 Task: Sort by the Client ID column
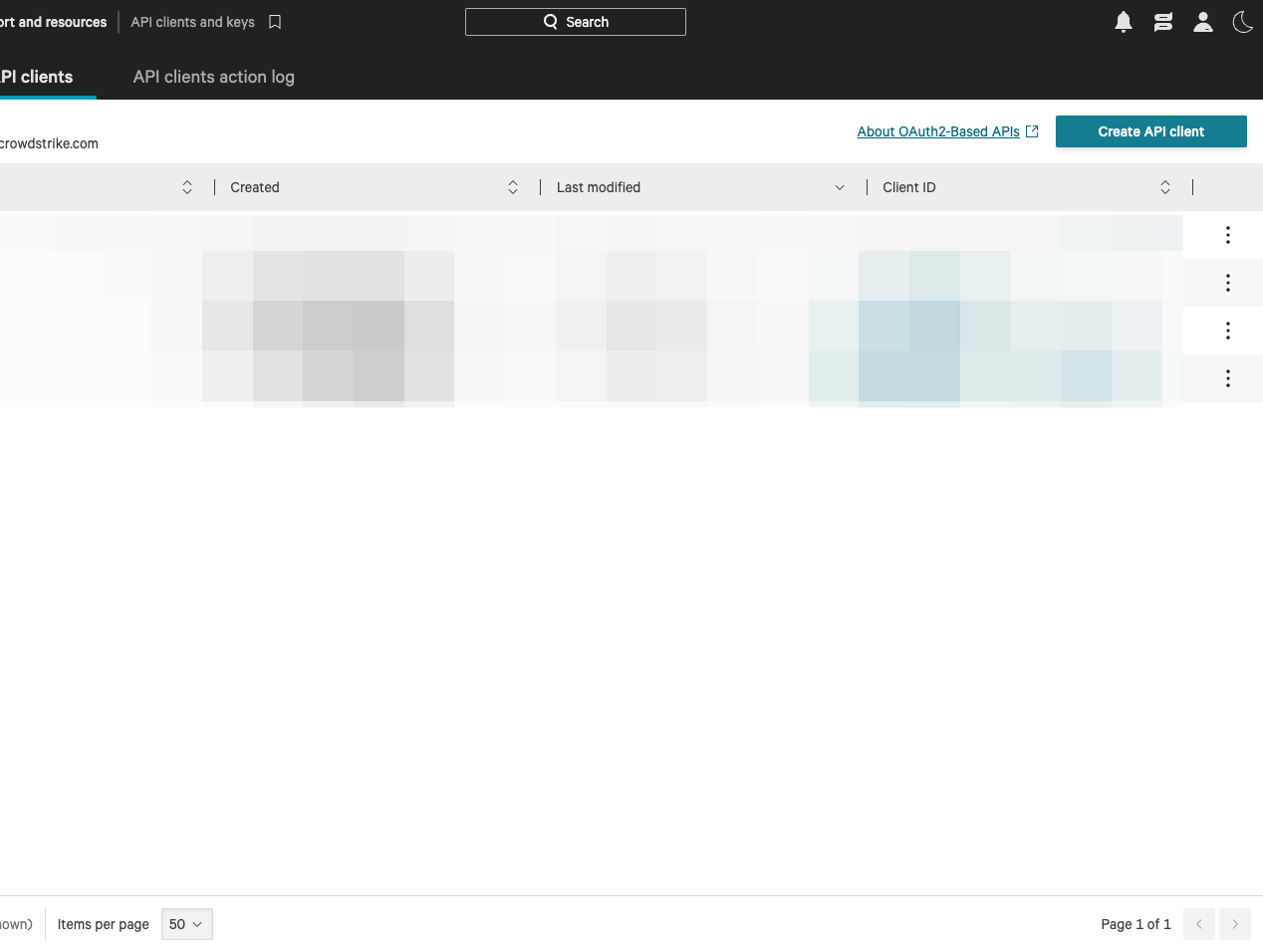pyautogui.click(x=1164, y=187)
